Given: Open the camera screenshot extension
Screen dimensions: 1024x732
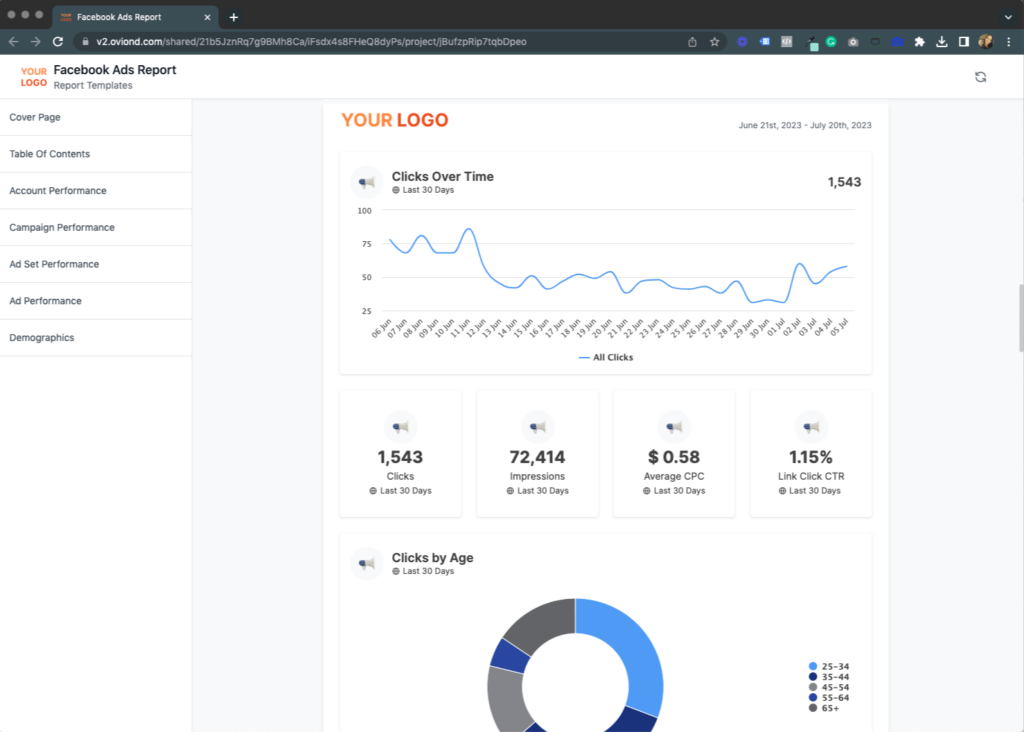Looking at the screenshot, I should (x=853, y=42).
